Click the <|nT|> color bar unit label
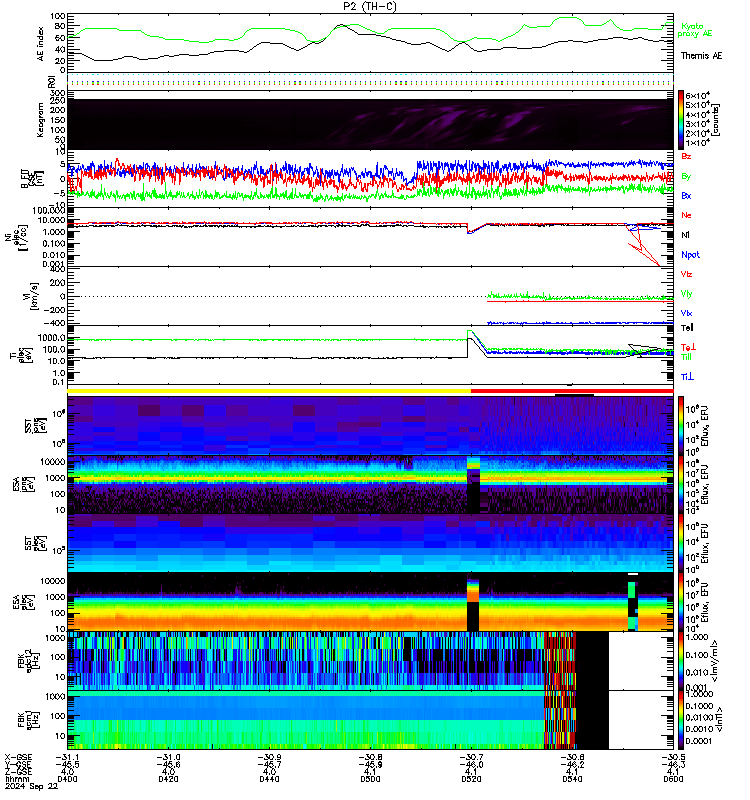The height and width of the screenshot is (800, 750). pos(719,719)
